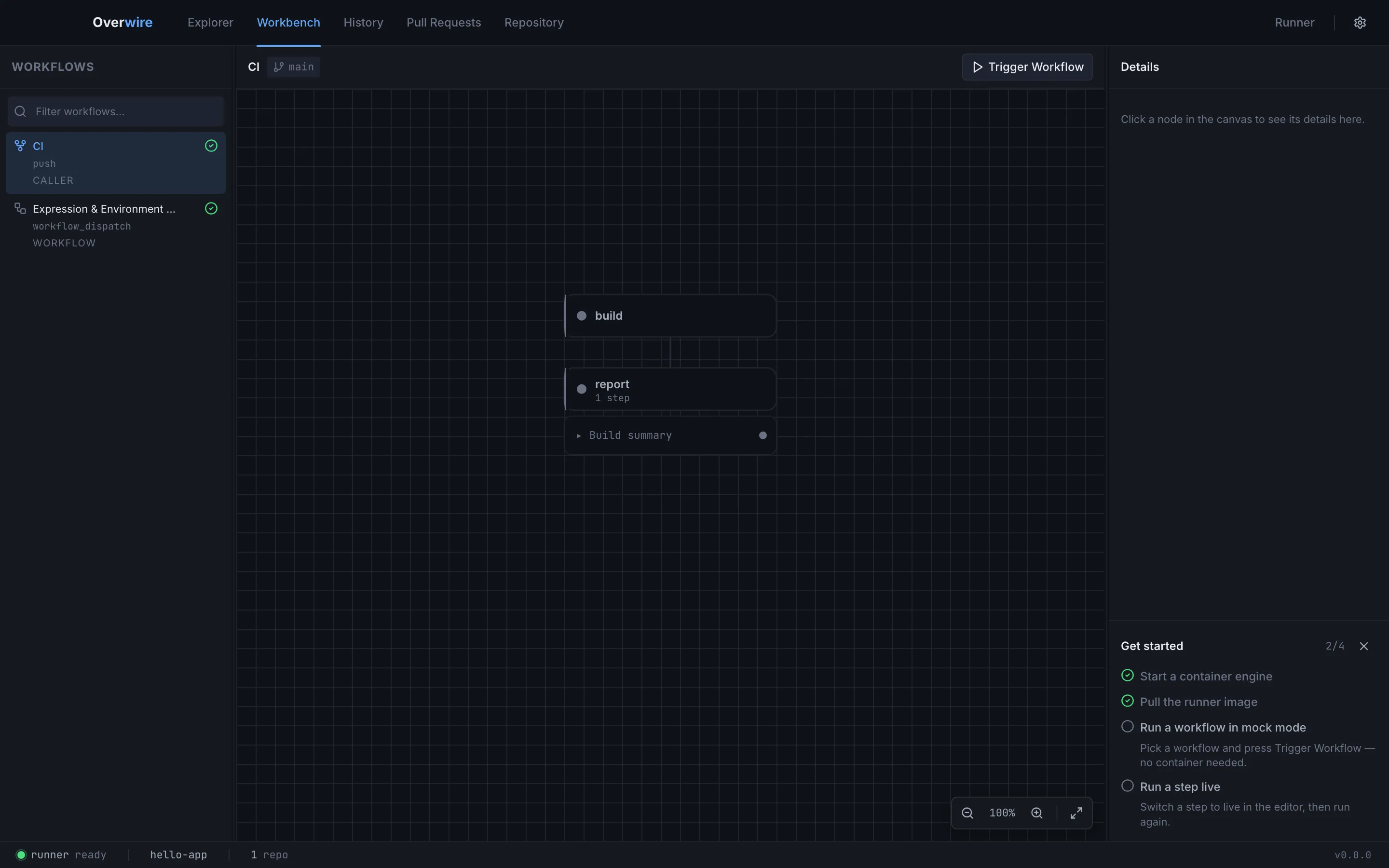Click the Run a workflow in mock mode label

pos(1223,727)
